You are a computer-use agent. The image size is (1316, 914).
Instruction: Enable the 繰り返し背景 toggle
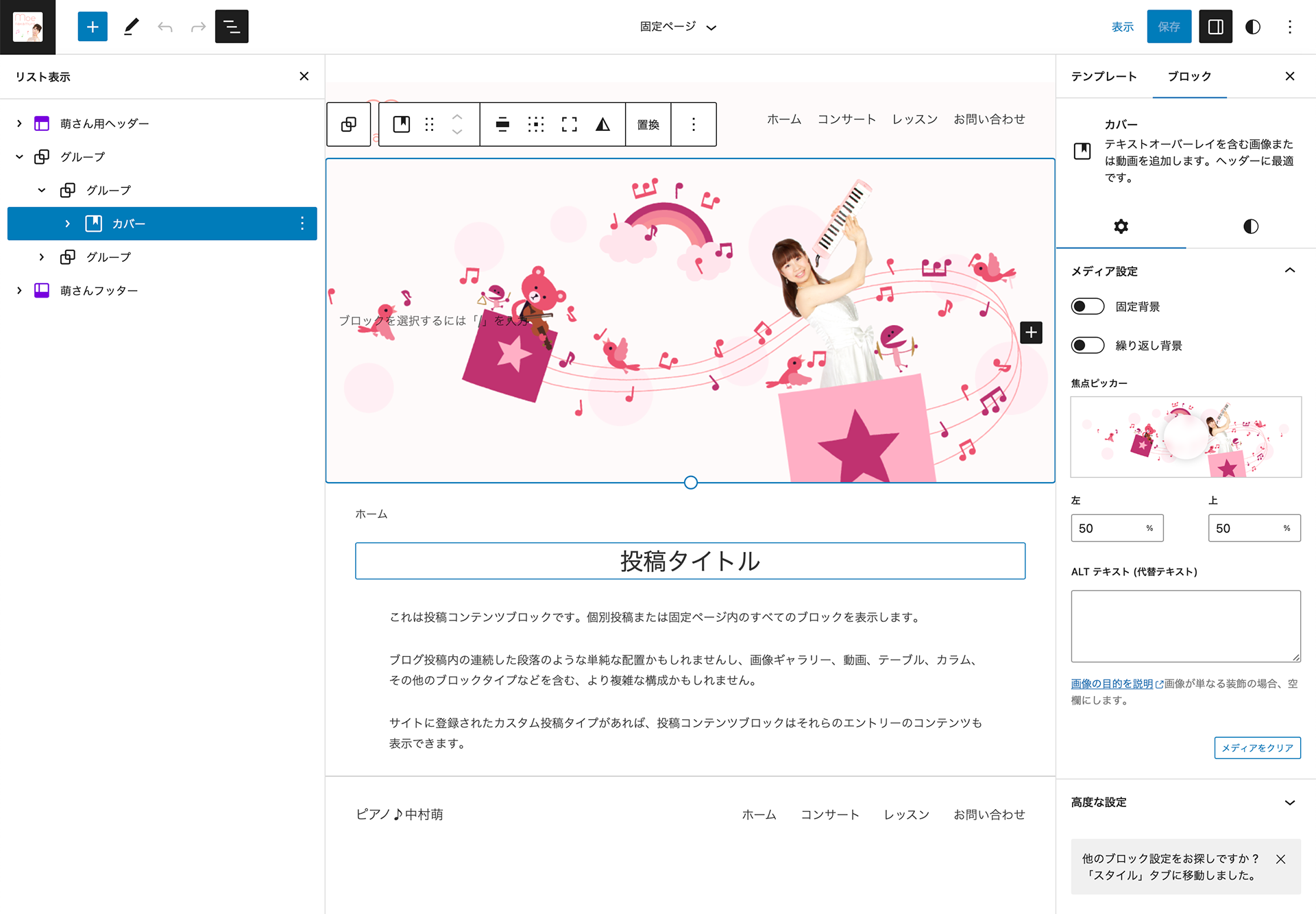[x=1088, y=346]
